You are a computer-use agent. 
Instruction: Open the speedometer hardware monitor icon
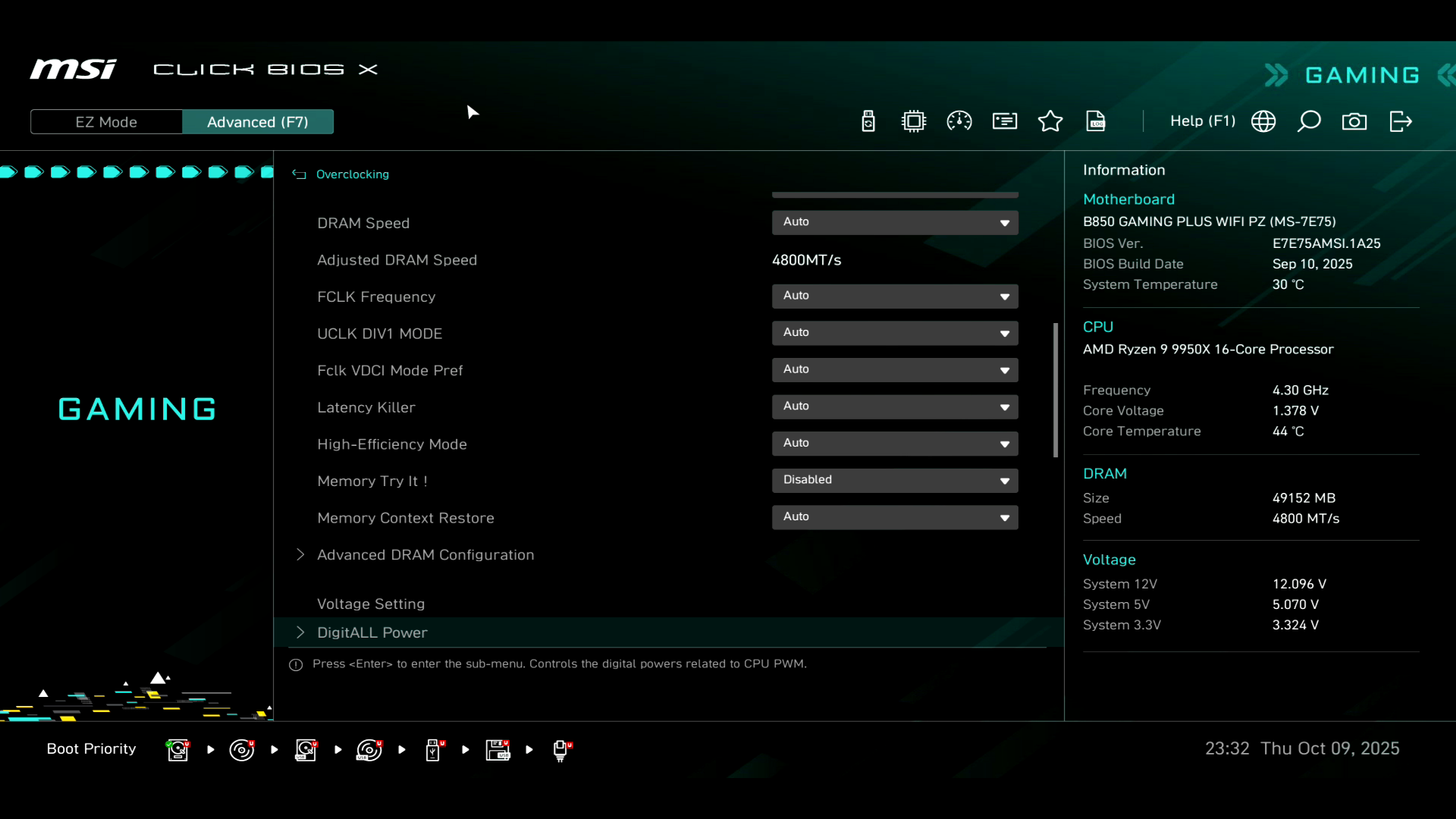click(959, 121)
